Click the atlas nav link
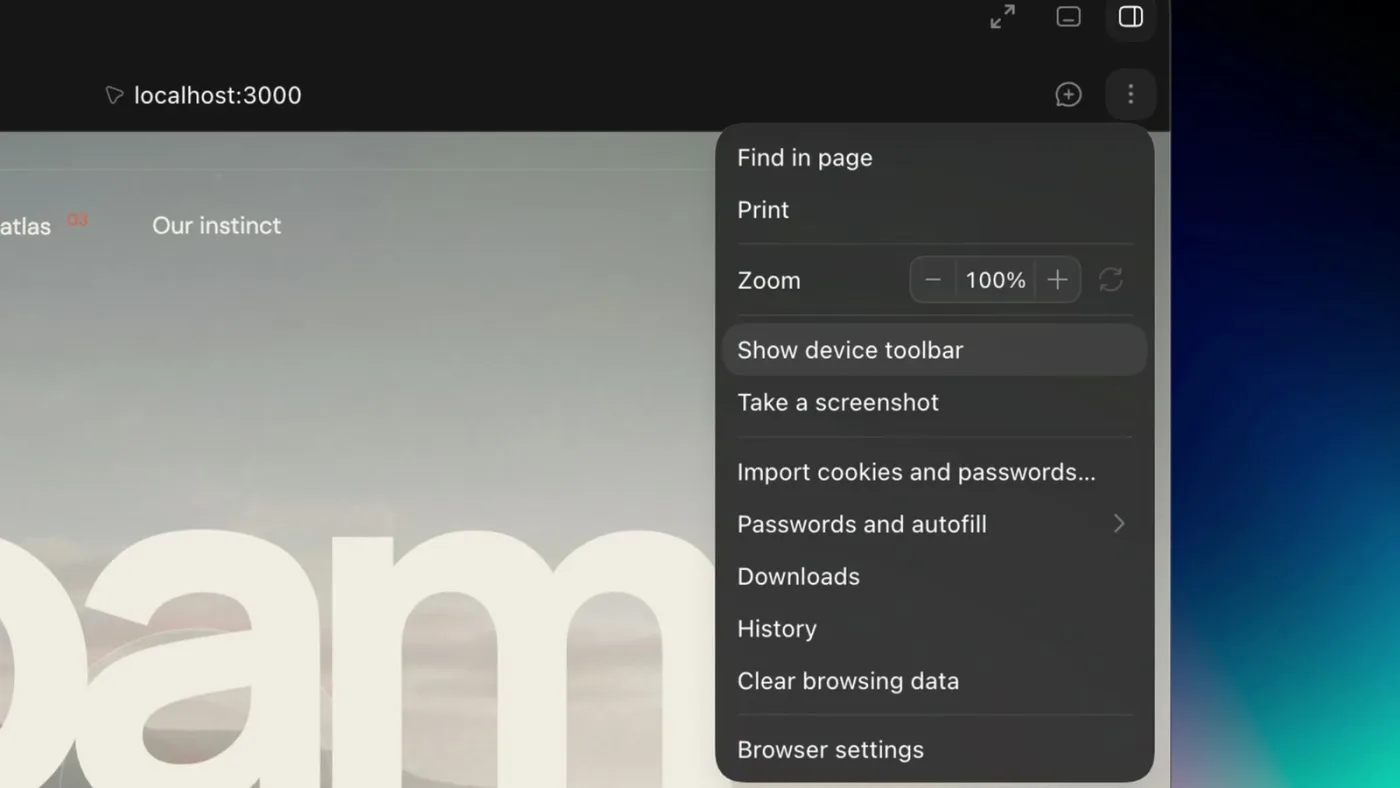The width and height of the screenshot is (1400, 788). click(x=25, y=227)
